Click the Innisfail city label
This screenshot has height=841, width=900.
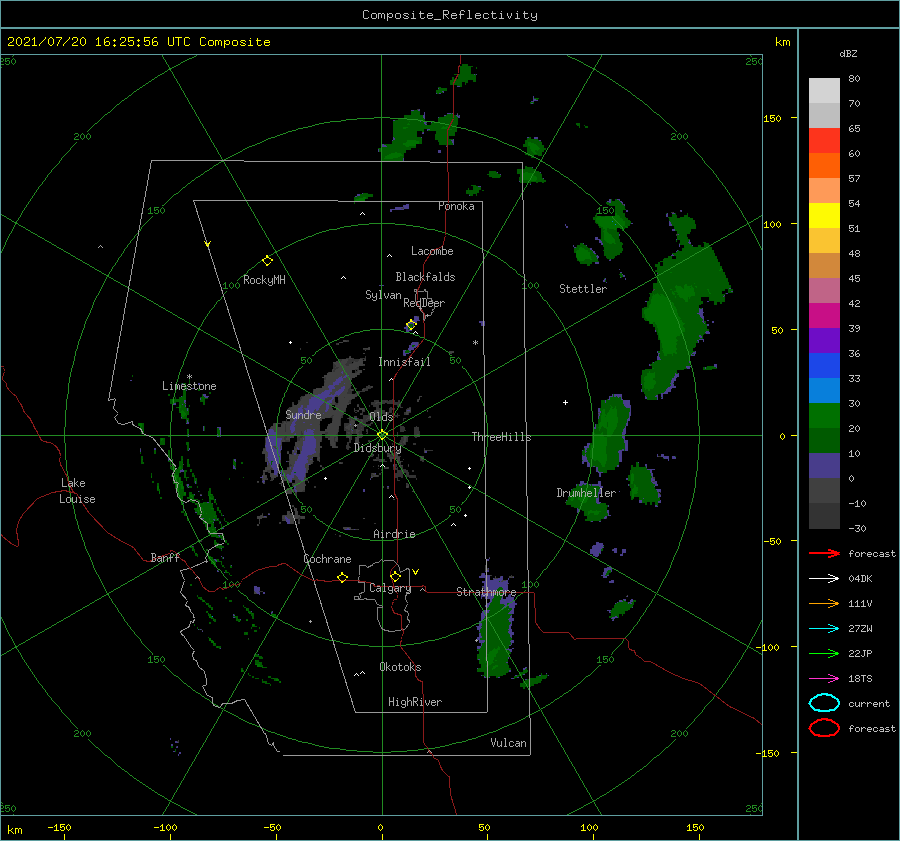tap(404, 362)
